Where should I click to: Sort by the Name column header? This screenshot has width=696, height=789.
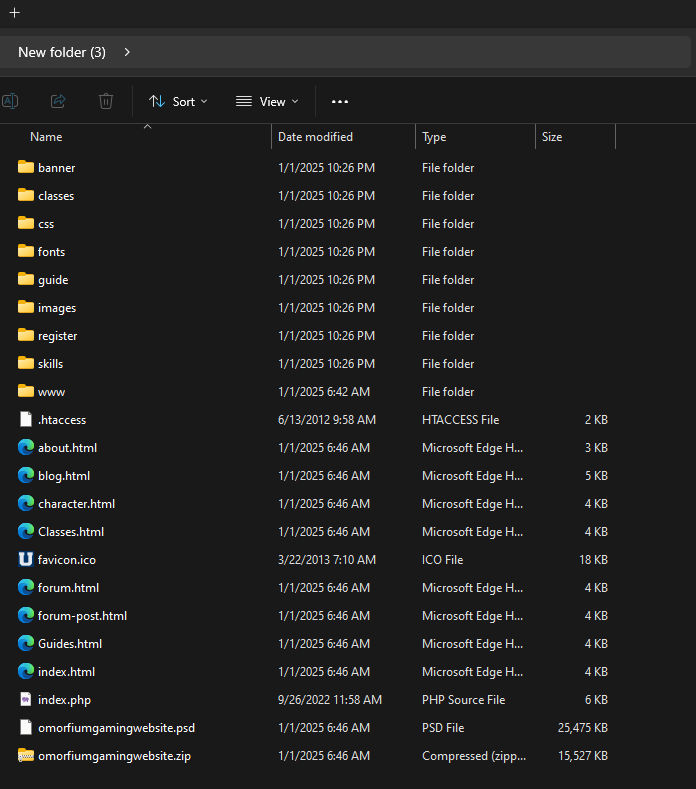tap(46, 137)
